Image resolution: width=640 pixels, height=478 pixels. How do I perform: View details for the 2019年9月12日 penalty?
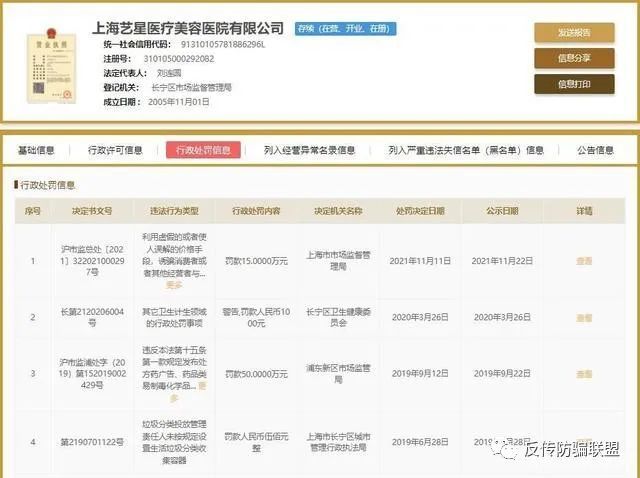click(584, 374)
